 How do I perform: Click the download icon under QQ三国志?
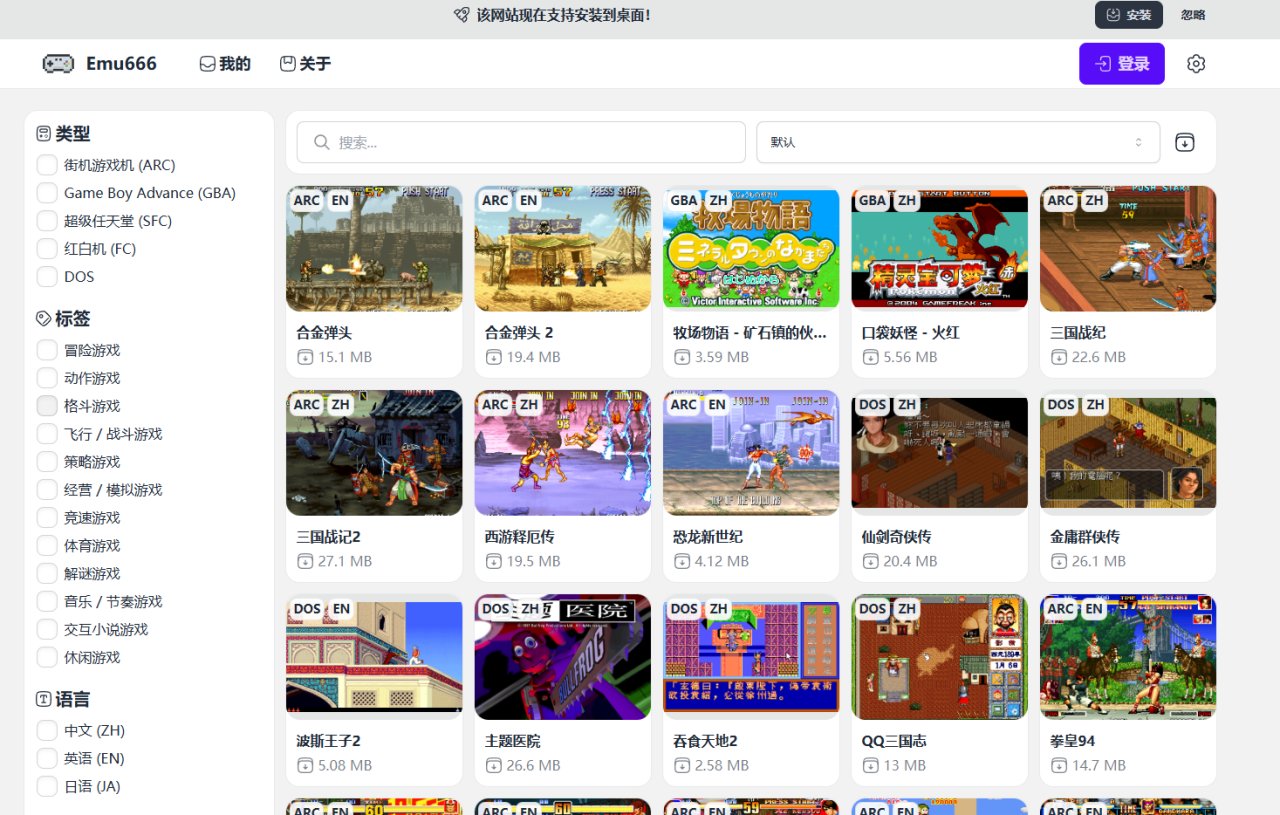[x=870, y=765]
